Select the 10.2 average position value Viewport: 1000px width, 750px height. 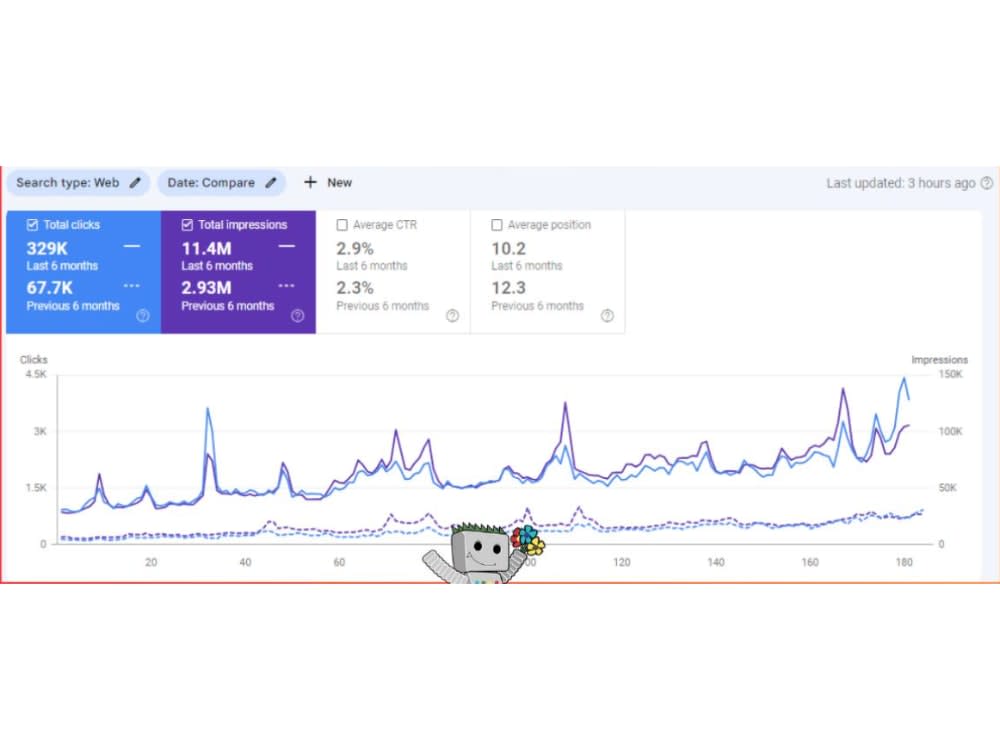(x=508, y=248)
